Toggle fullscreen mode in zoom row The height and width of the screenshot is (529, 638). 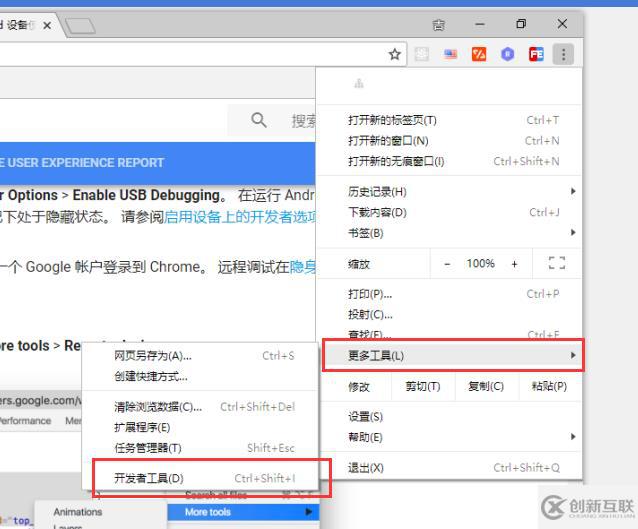click(557, 263)
